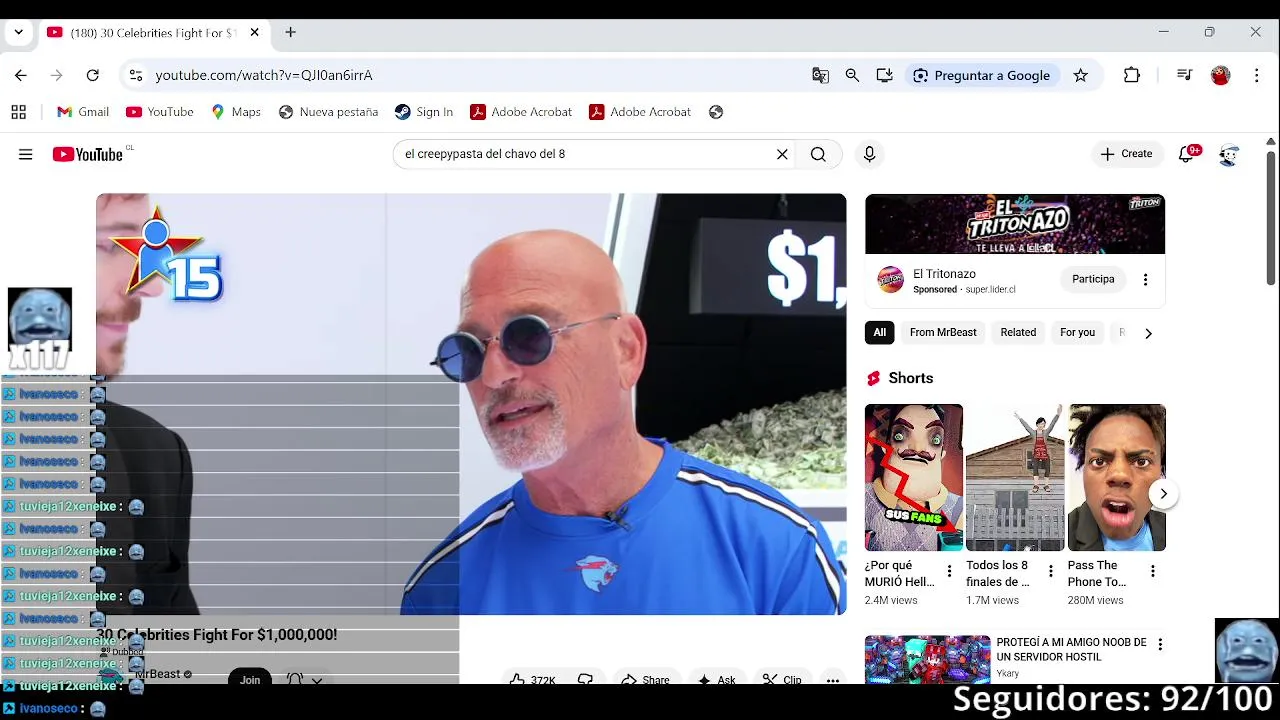Screen dimensions: 1280x720
Task: Click the Ask button
Action: click(x=717, y=680)
